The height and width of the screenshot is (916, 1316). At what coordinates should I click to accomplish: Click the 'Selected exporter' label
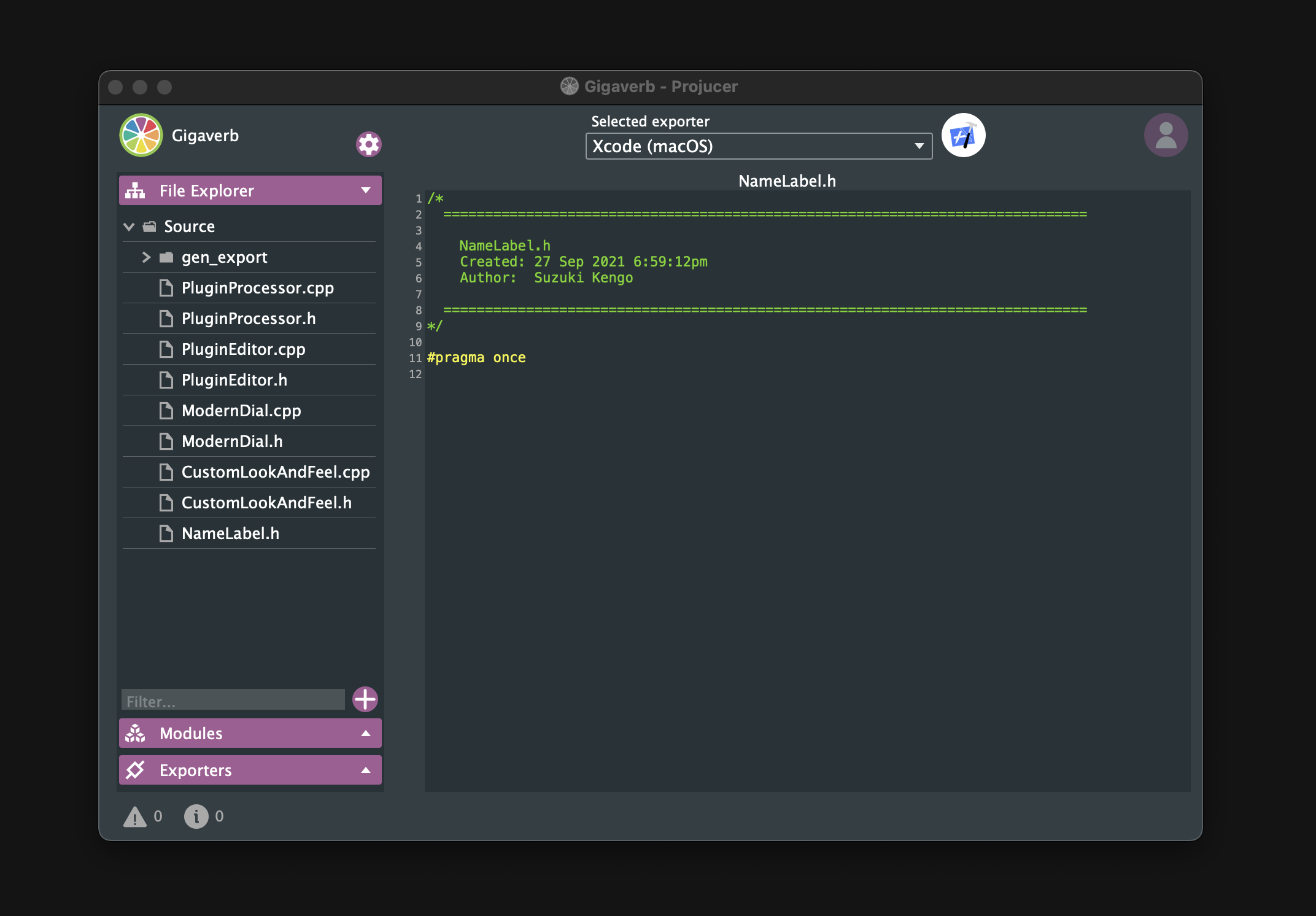coord(650,122)
